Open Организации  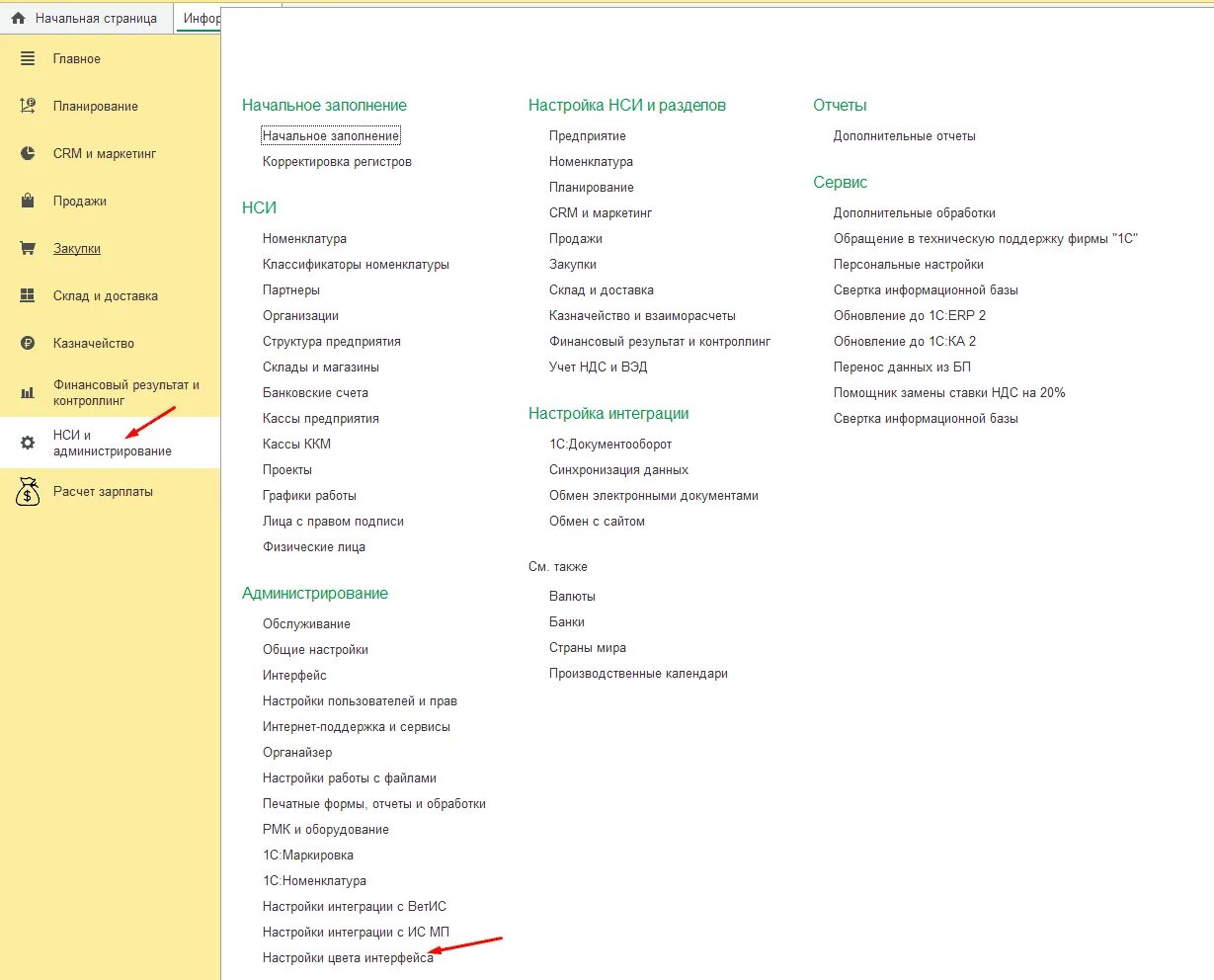pyautogui.click(x=300, y=316)
